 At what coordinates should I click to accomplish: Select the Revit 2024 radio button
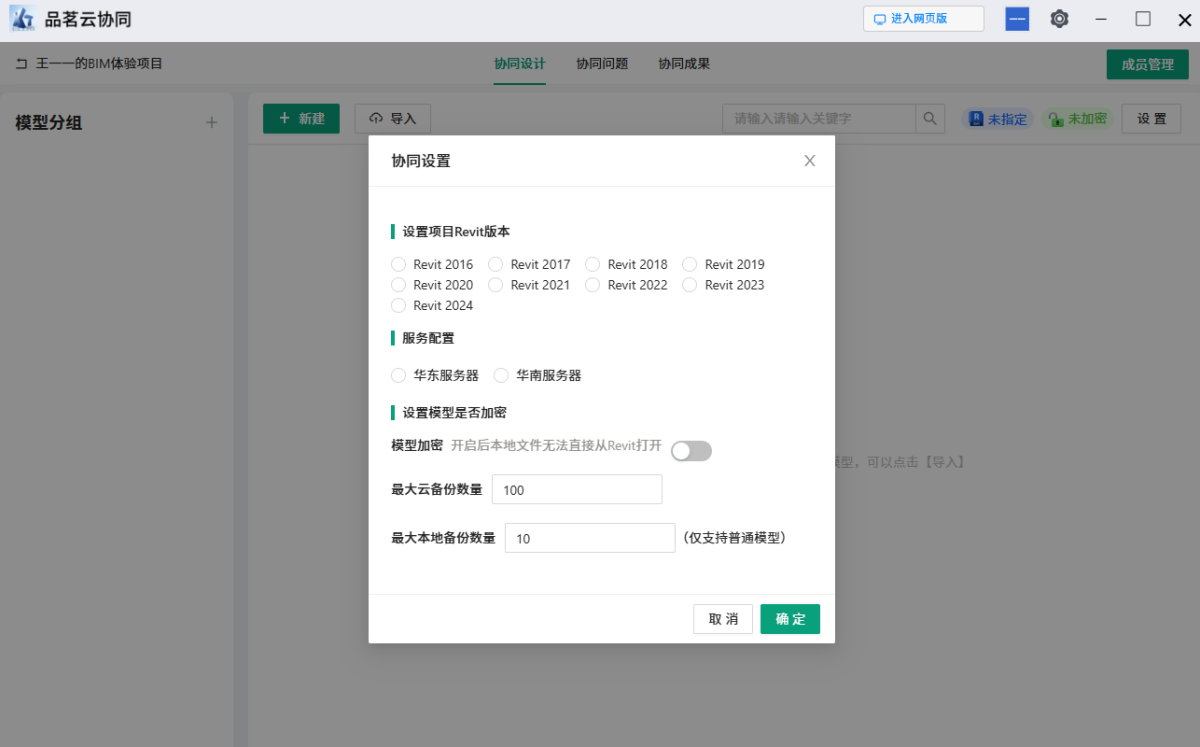coord(398,305)
